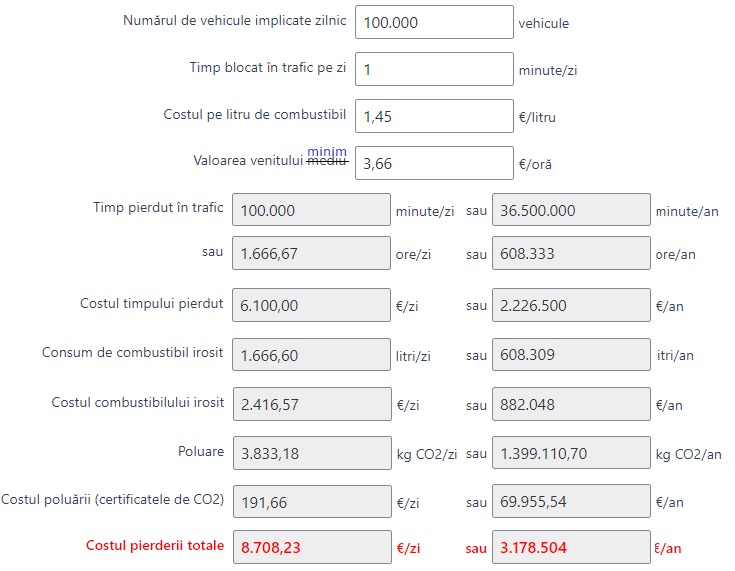This screenshot has height=571, width=735.
Task: Click the 69.955,54 euro per year field
Action: [x=571, y=502]
